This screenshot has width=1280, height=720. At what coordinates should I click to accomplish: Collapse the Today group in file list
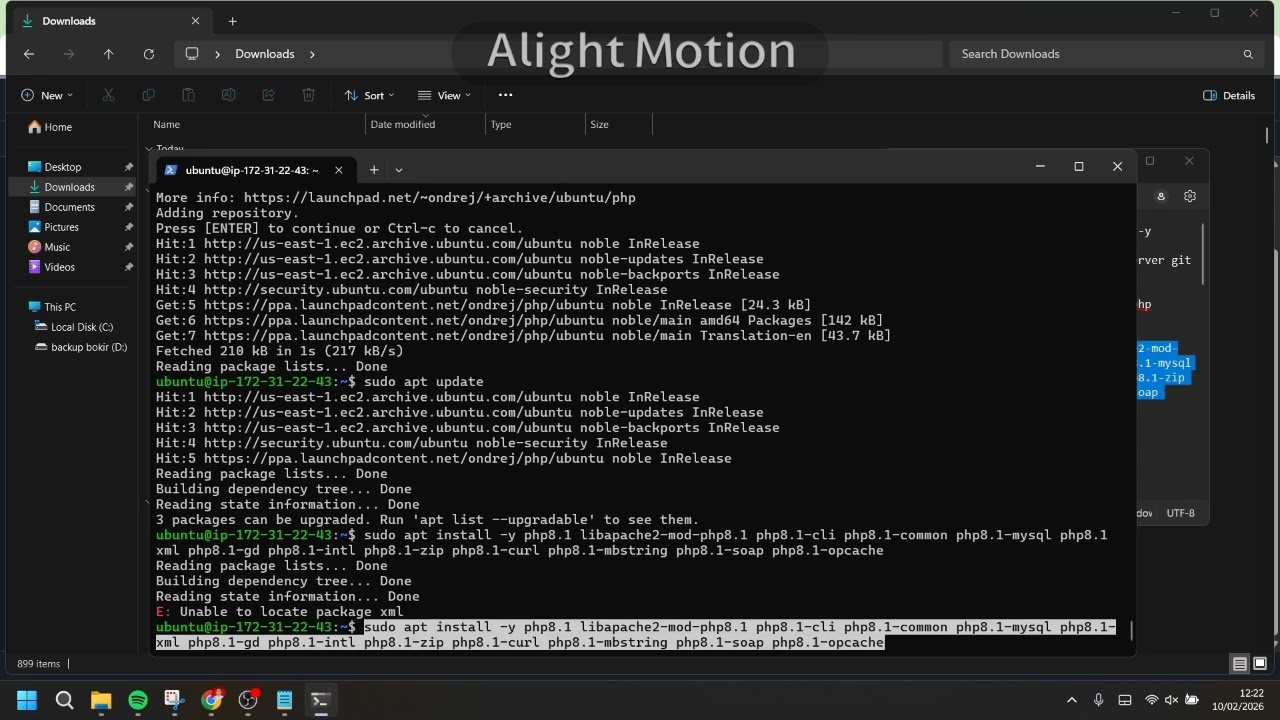click(149, 149)
